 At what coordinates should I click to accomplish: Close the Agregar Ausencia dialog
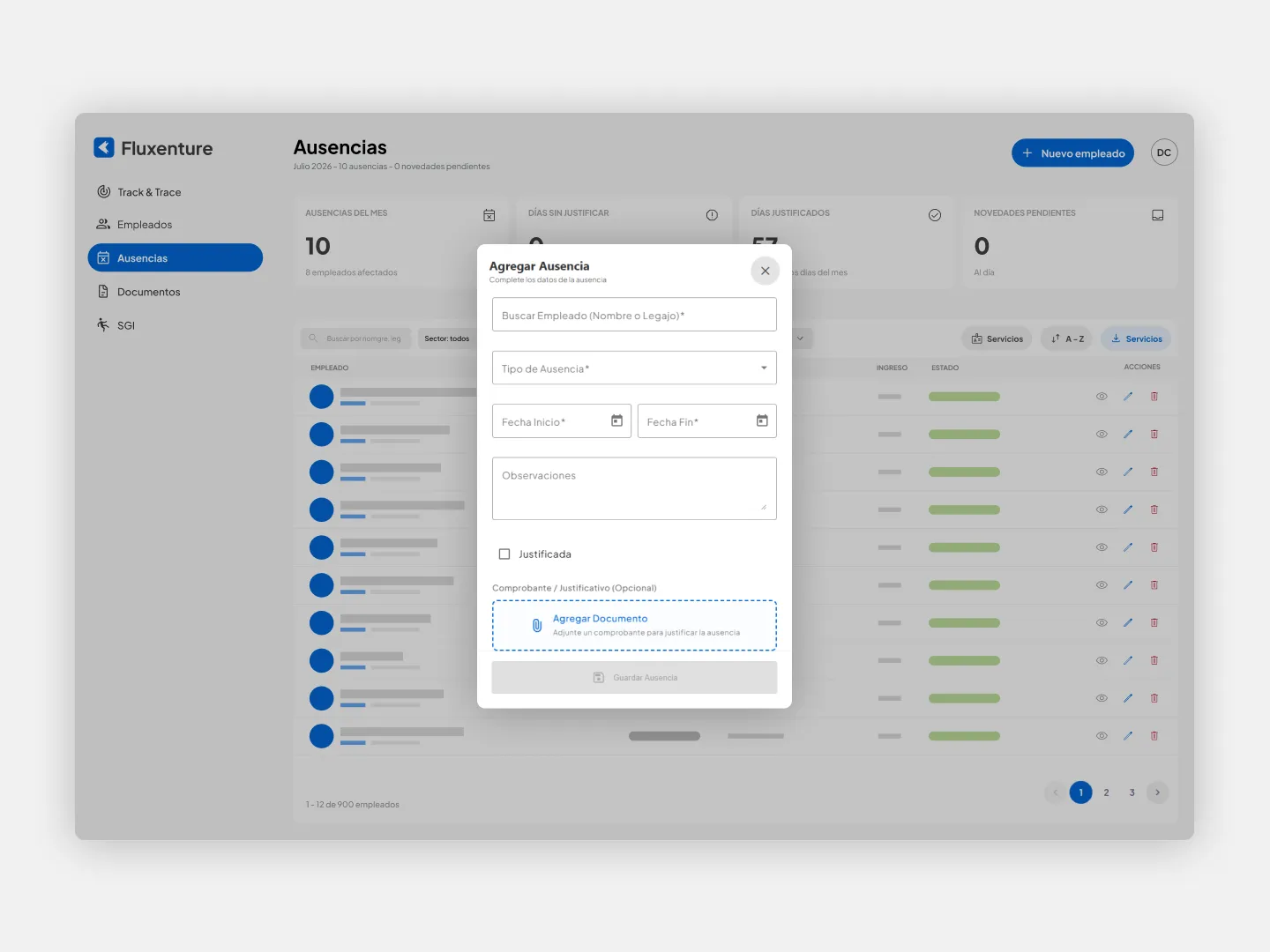click(x=765, y=271)
